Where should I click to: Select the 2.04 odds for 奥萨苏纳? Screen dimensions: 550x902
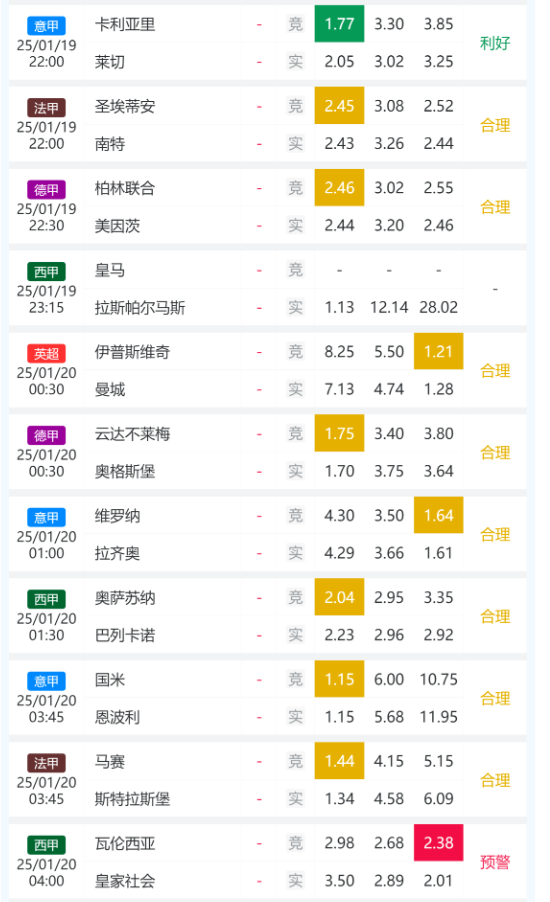pyautogui.click(x=339, y=597)
